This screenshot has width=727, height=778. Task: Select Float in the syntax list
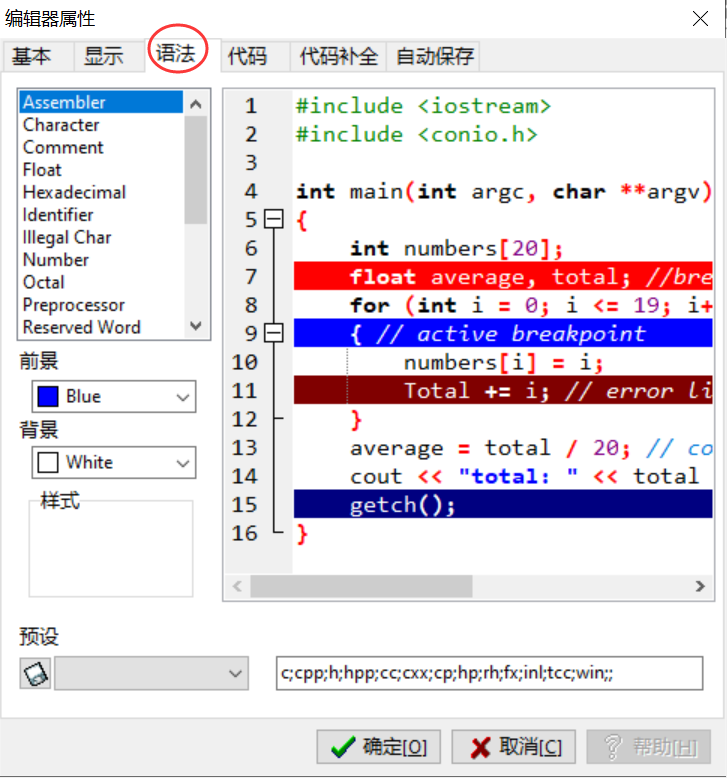click(x=101, y=170)
